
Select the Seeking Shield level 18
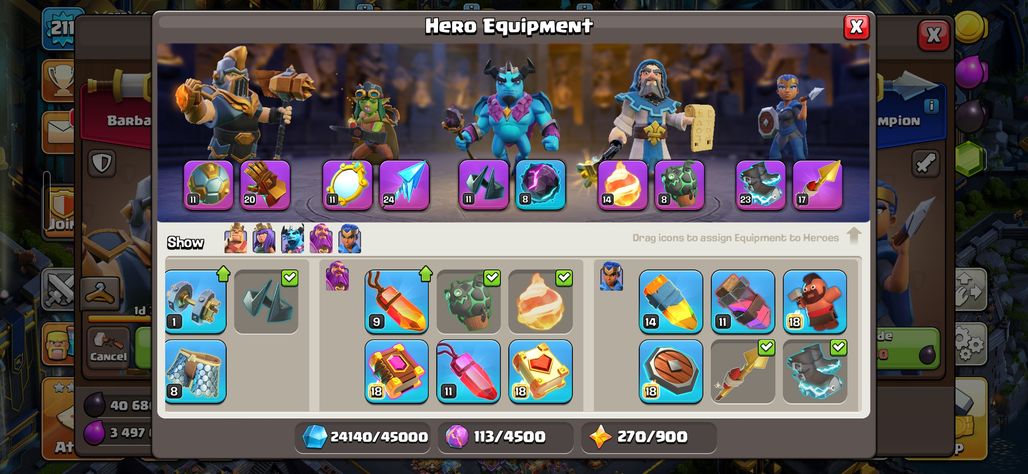pos(671,372)
